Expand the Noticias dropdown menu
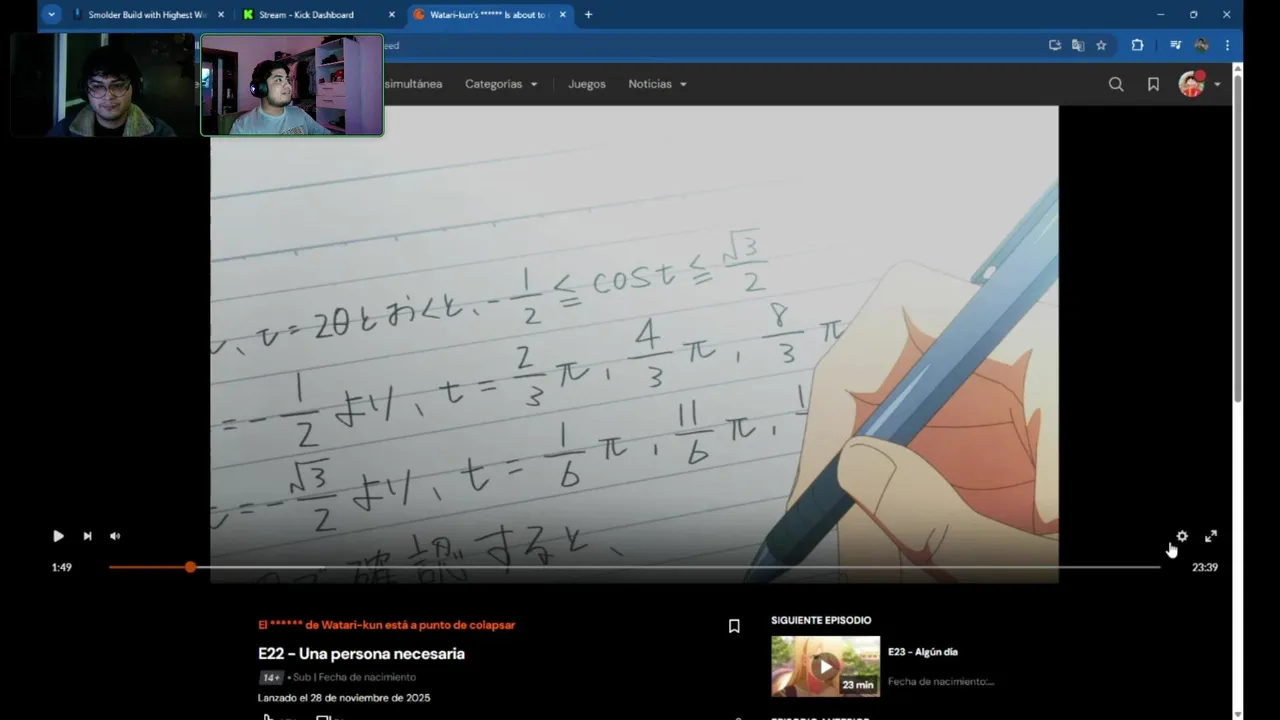This screenshot has height=720, width=1280. click(x=657, y=84)
